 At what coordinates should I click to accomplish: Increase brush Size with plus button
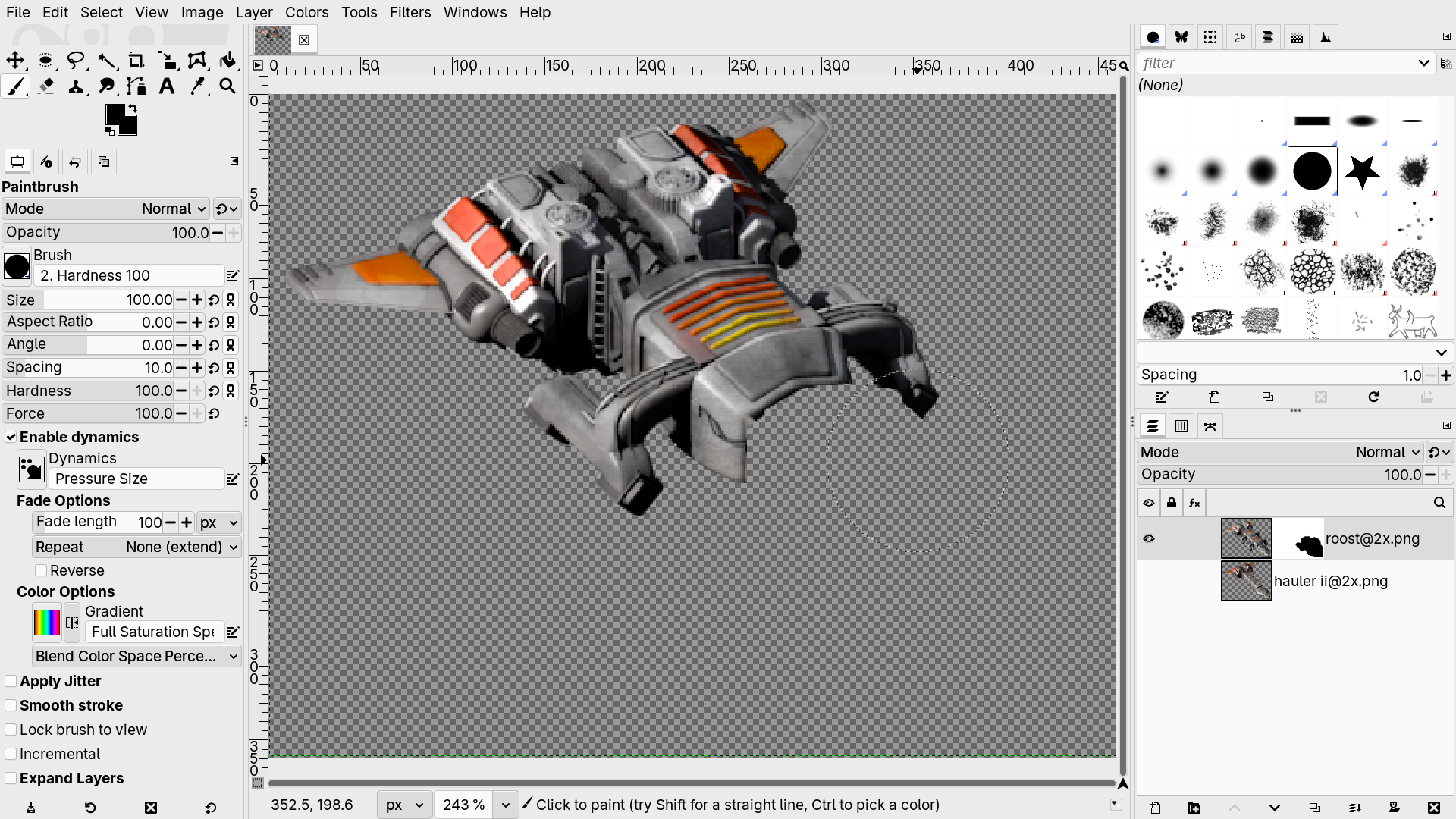tap(197, 300)
